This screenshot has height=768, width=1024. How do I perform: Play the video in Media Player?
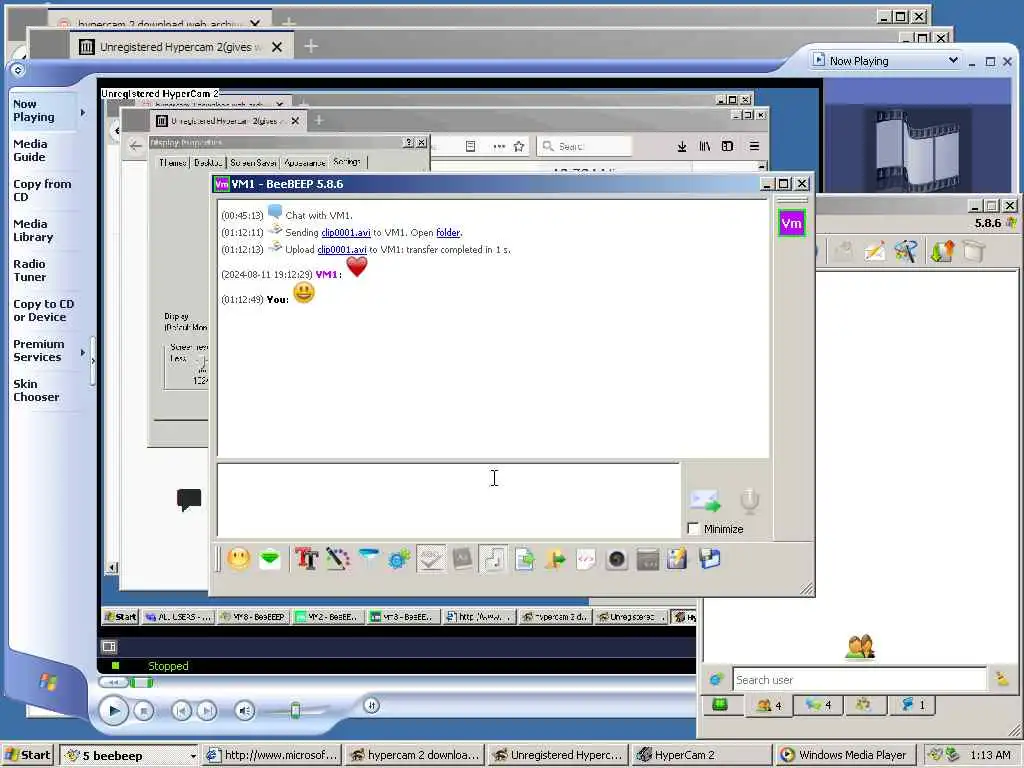coord(114,711)
